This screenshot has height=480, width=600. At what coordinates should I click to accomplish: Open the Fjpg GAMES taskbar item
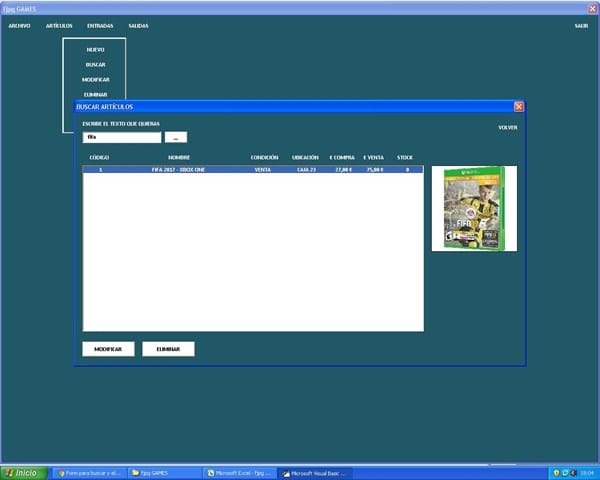pyautogui.click(x=162, y=472)
